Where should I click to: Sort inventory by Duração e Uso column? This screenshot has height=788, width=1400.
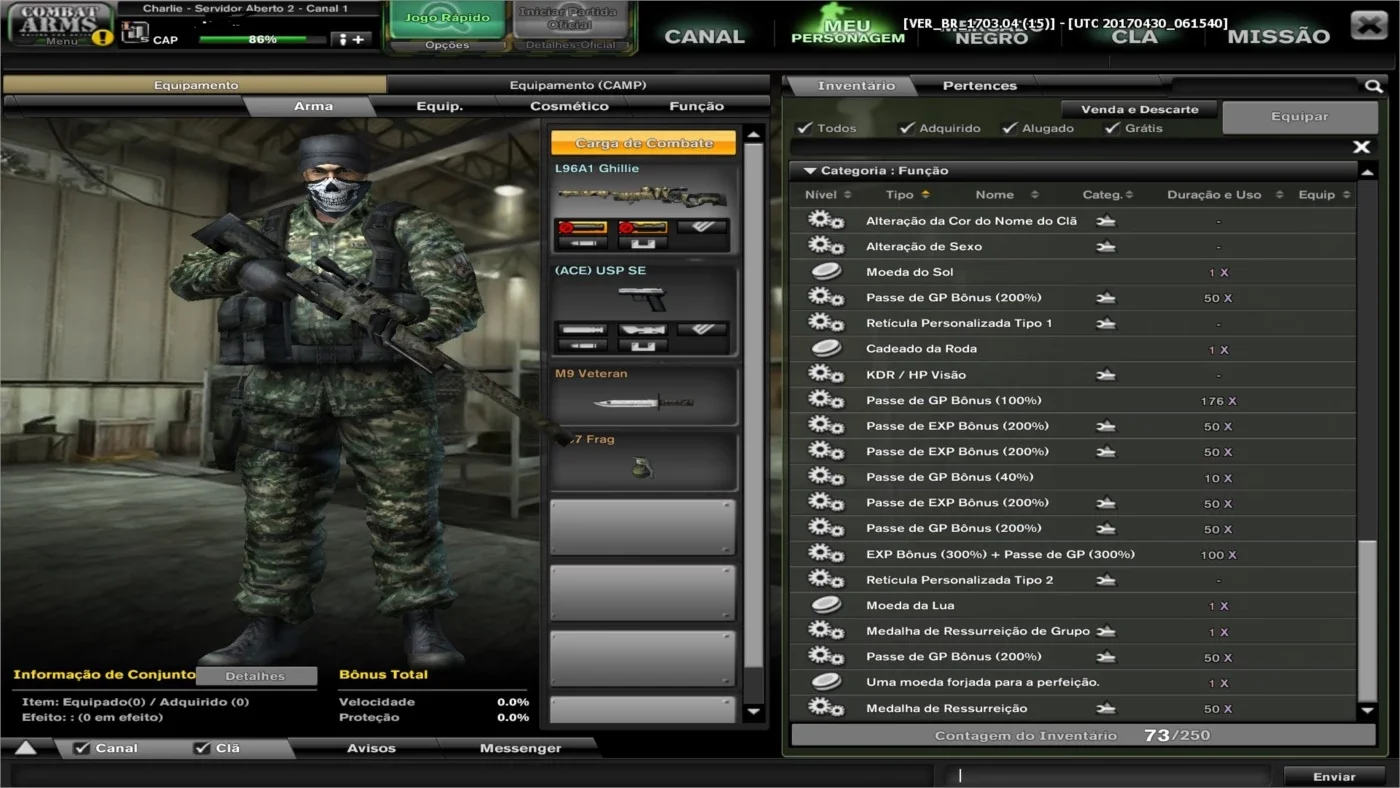pos(1224,195)
